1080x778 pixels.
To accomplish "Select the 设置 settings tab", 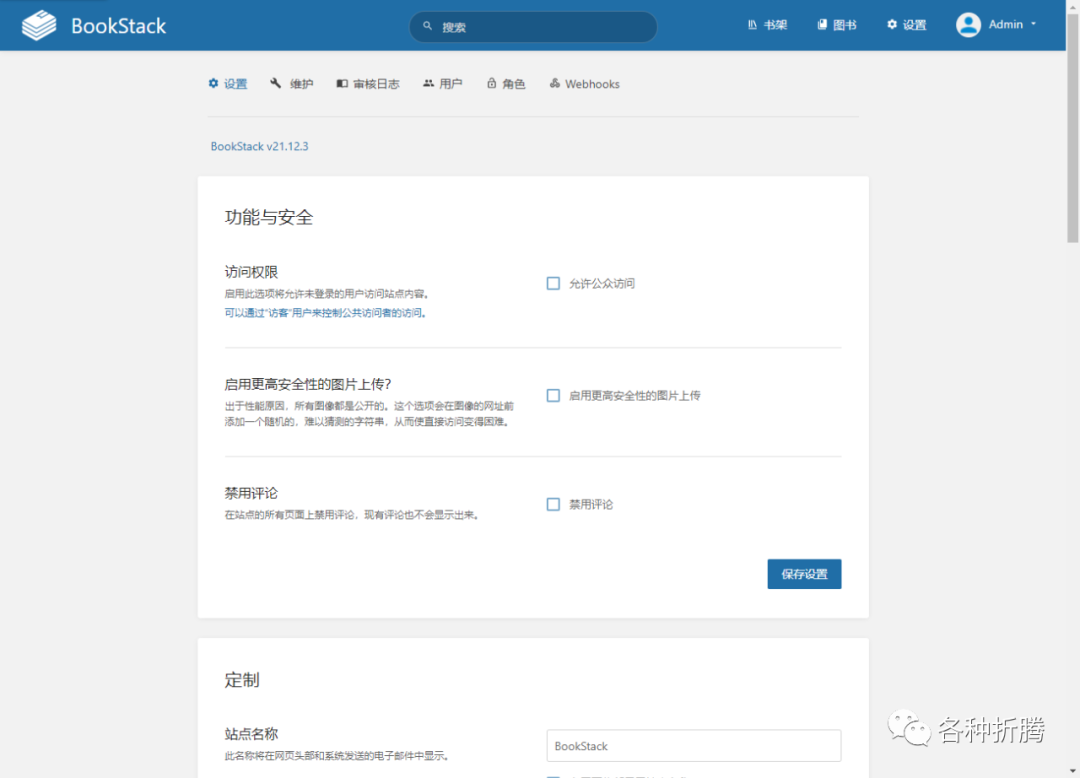I will point(228,83).
